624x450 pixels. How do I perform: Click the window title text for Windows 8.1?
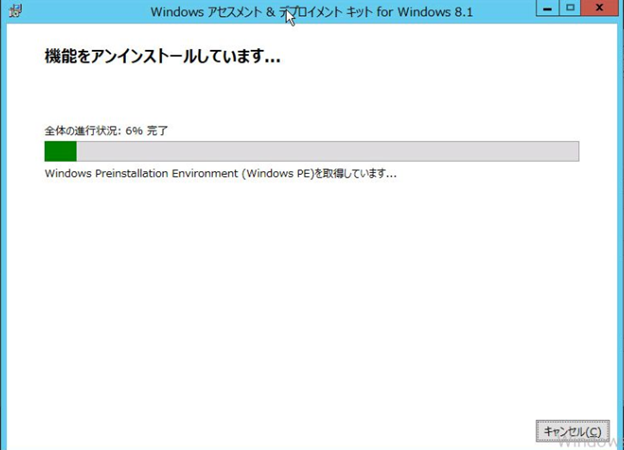pos(312,12)
